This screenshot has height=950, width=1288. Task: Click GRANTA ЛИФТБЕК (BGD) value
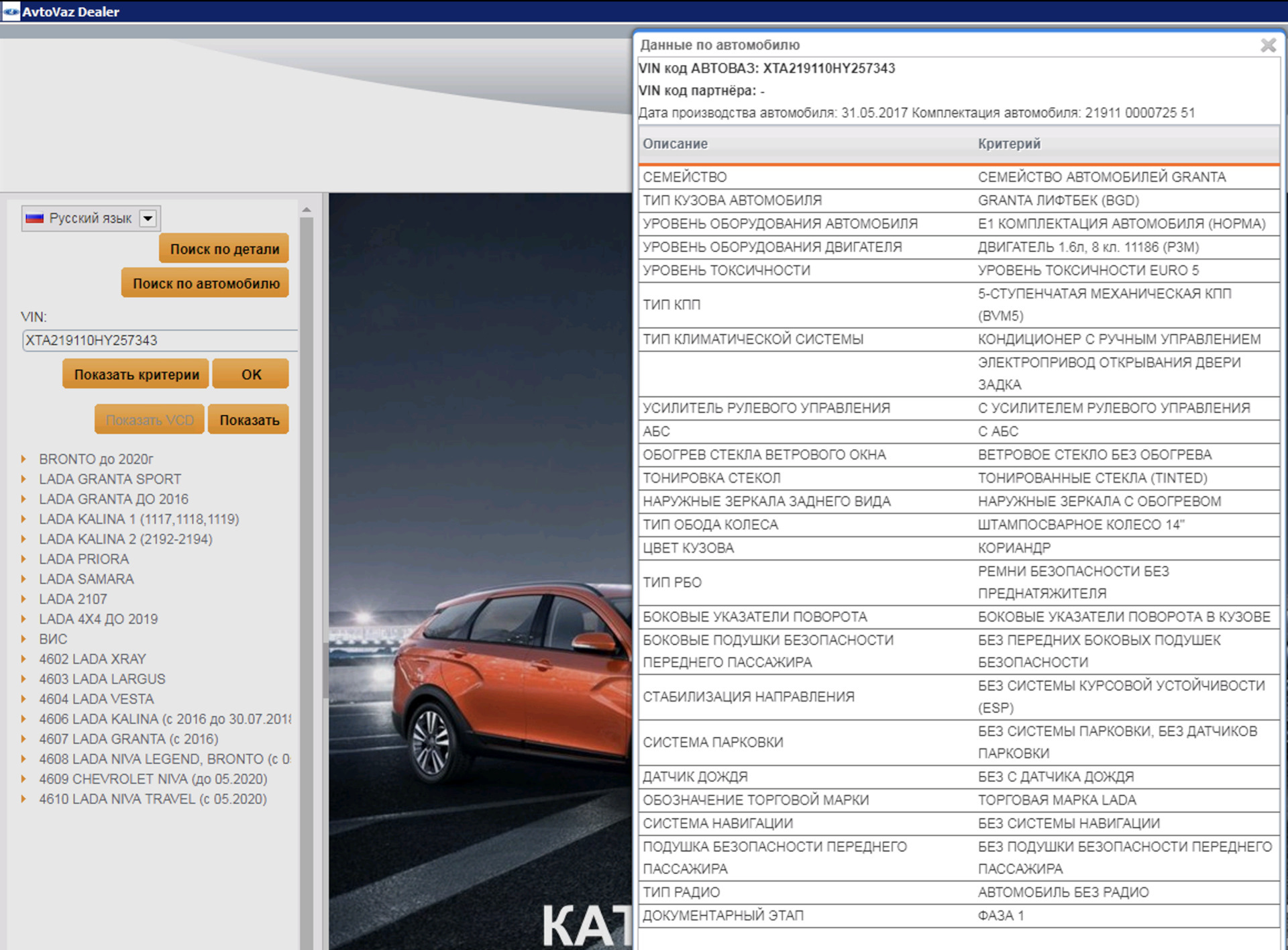[1059, 201]
